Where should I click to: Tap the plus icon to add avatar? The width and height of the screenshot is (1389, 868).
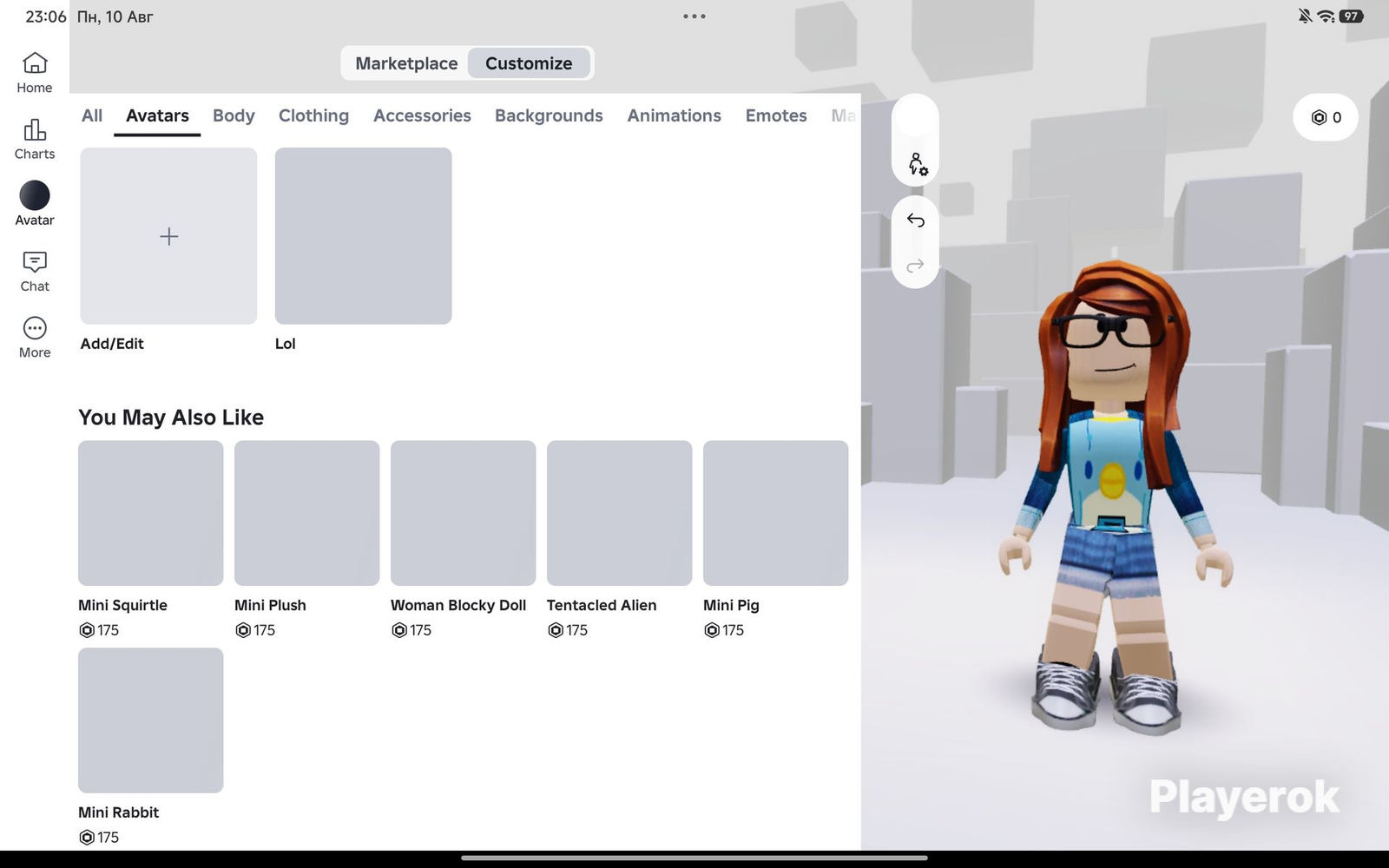pyautogui.click(x=169, y=236)
